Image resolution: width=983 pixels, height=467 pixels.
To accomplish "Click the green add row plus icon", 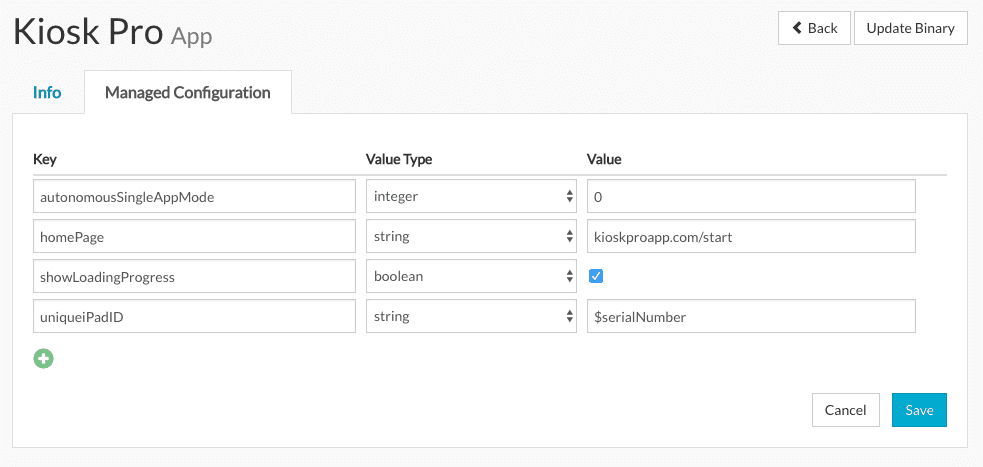I will [43, 359].
